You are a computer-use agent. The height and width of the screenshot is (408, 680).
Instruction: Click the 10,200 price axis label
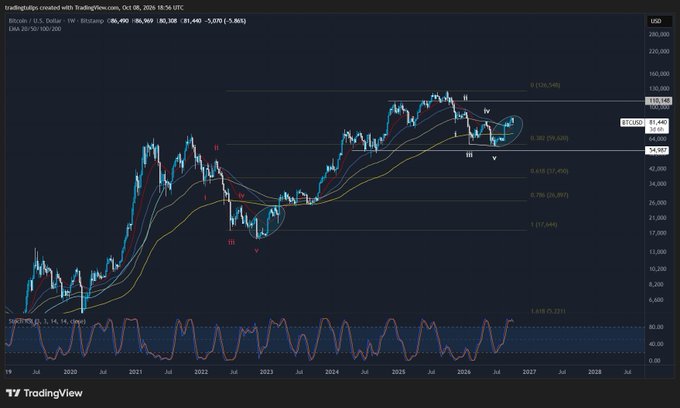(658, 269)
